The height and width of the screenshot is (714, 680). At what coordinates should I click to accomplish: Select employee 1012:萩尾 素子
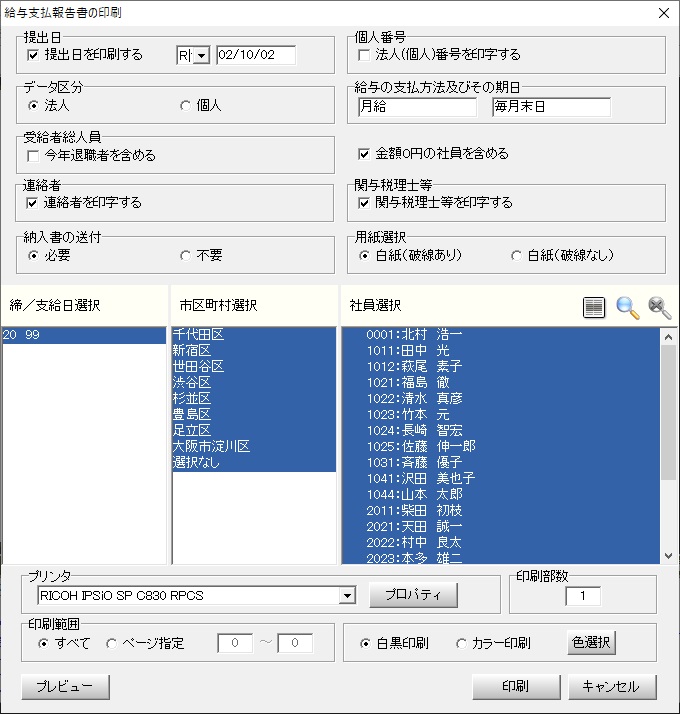click(x=501, y=367)
